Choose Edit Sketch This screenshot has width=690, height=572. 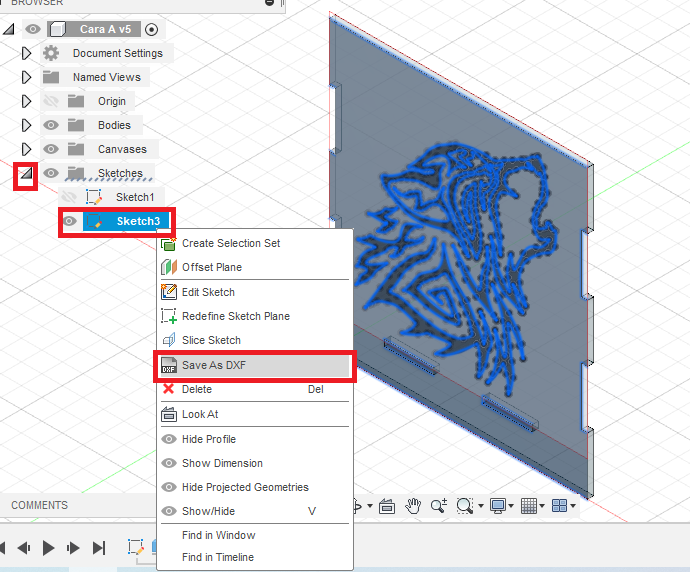pyautogui.click(x=255, y=292)
